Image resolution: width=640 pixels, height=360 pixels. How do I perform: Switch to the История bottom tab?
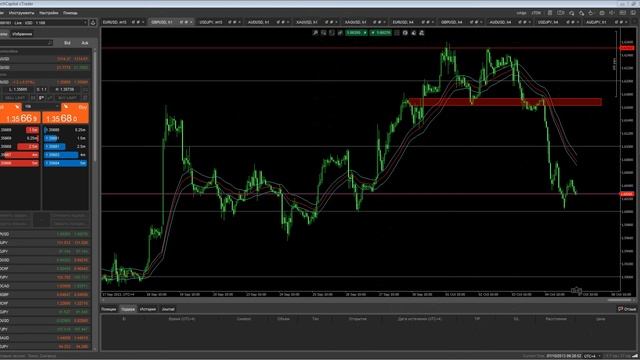[x=148, y=309]
